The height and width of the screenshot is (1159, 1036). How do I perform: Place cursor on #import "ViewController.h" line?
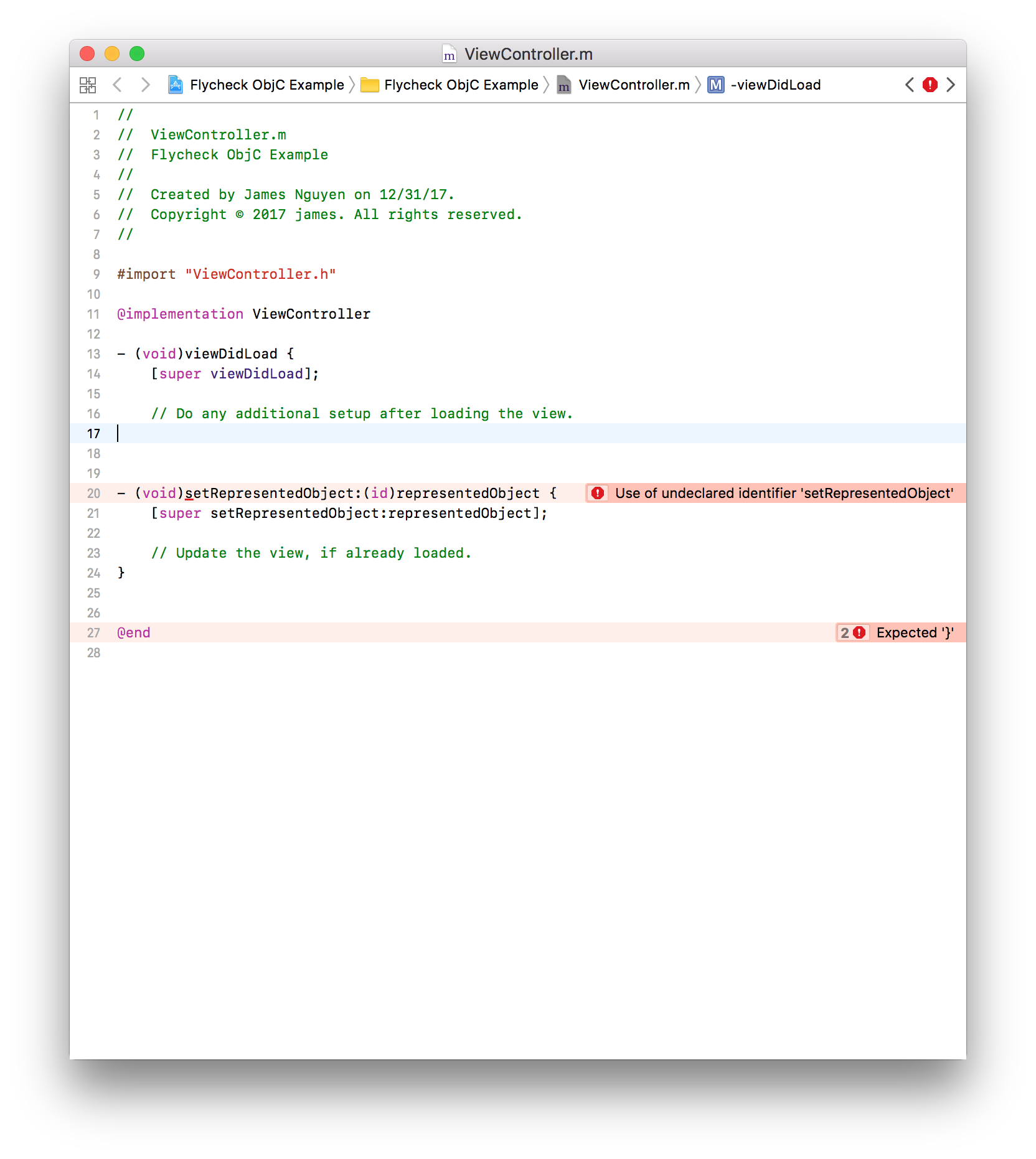227,274
